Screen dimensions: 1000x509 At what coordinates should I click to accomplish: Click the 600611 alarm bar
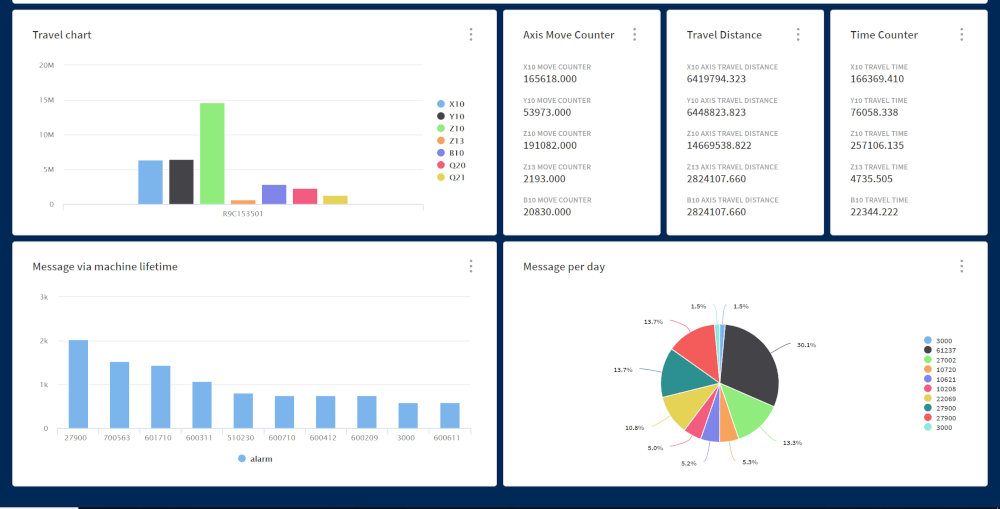tap(450, 416)
